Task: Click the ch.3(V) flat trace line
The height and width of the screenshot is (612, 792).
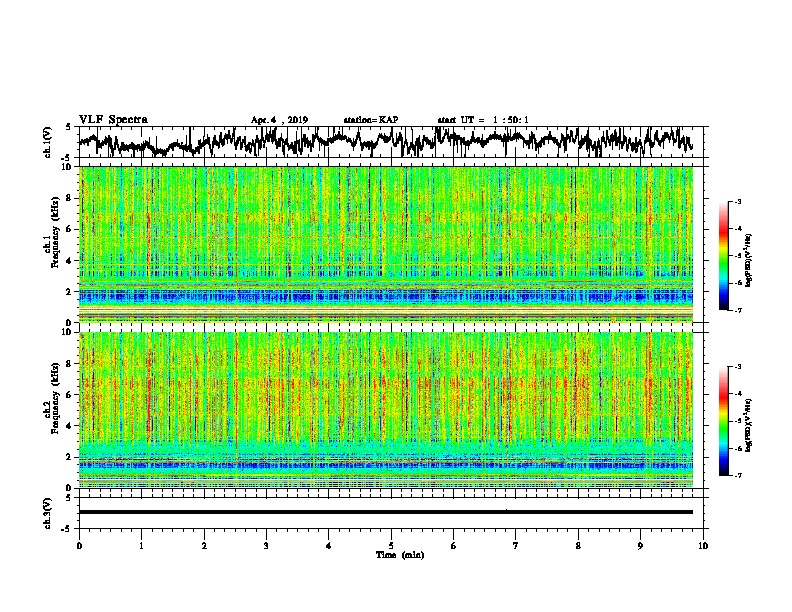Action: (385, 512)
